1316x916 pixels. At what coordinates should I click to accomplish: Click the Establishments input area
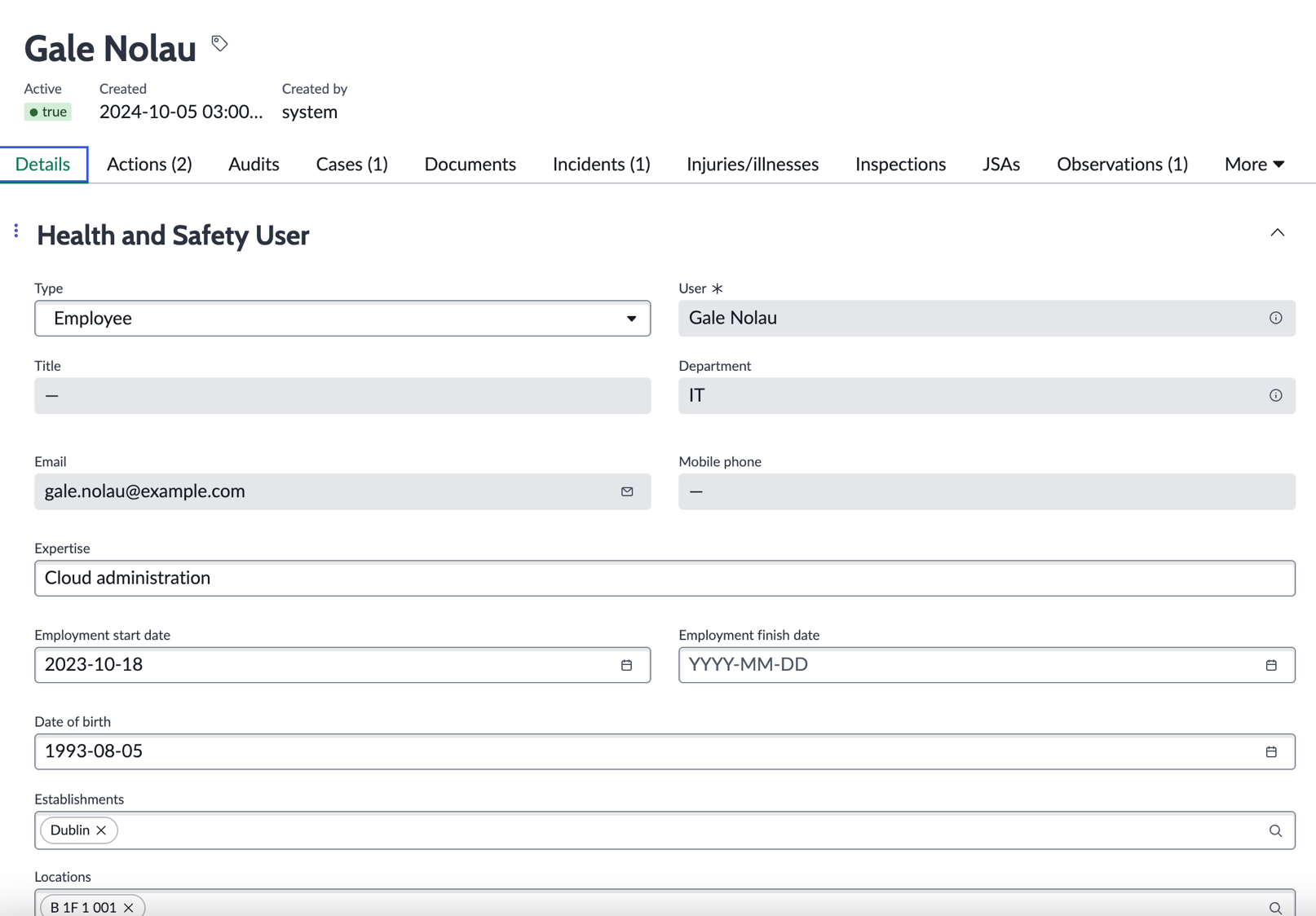665,830
